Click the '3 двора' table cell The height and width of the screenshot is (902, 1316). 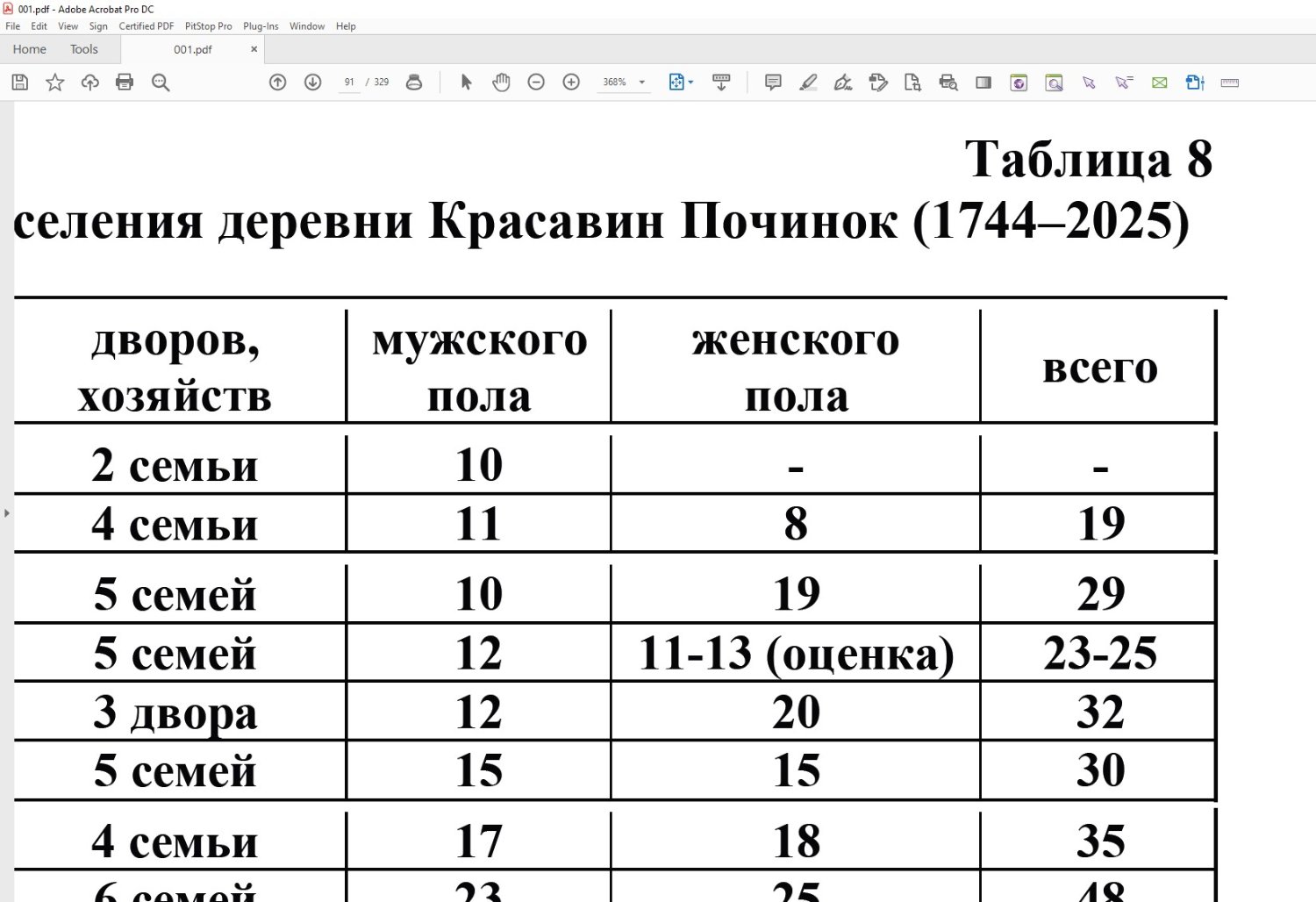click(175, 713)
